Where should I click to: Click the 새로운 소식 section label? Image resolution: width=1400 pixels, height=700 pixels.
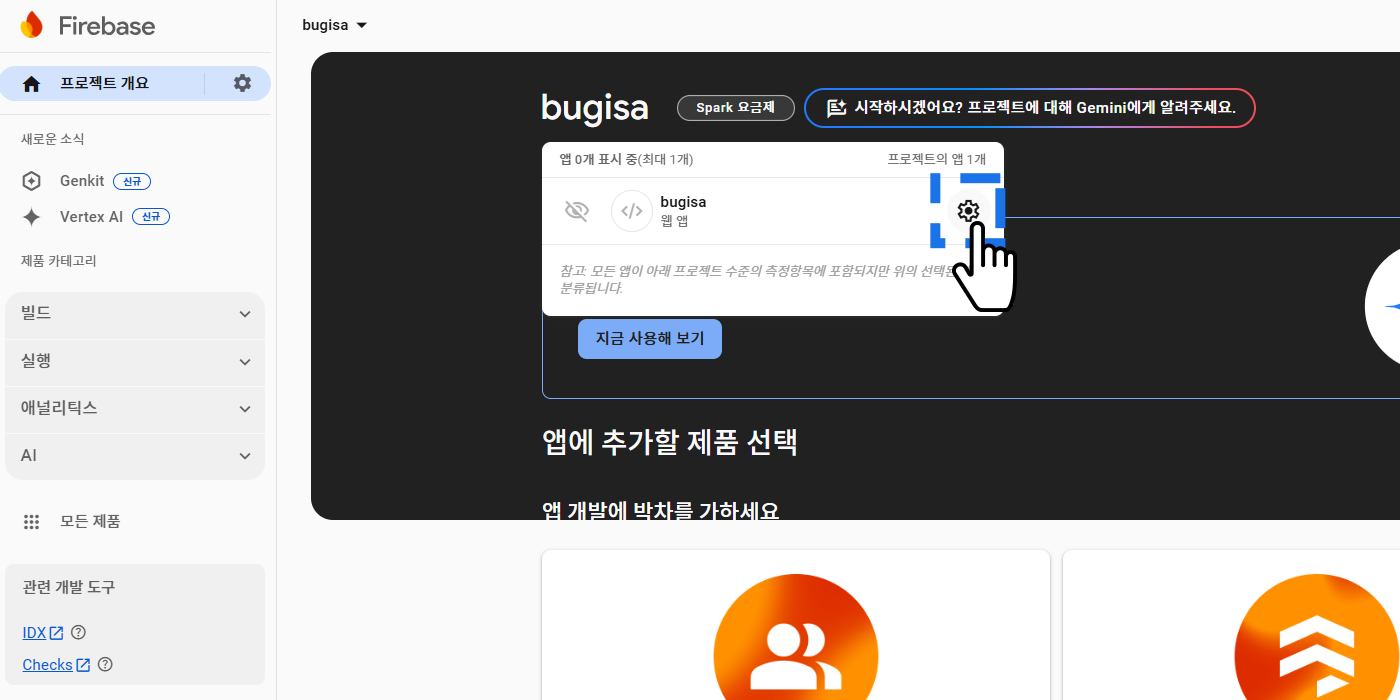[53, 139]
